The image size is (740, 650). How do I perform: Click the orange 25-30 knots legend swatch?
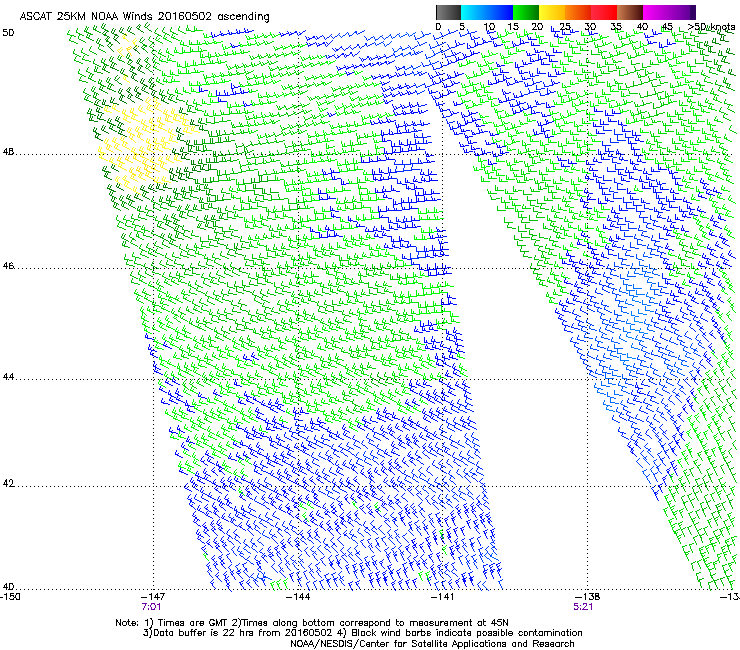click(578, 12)
